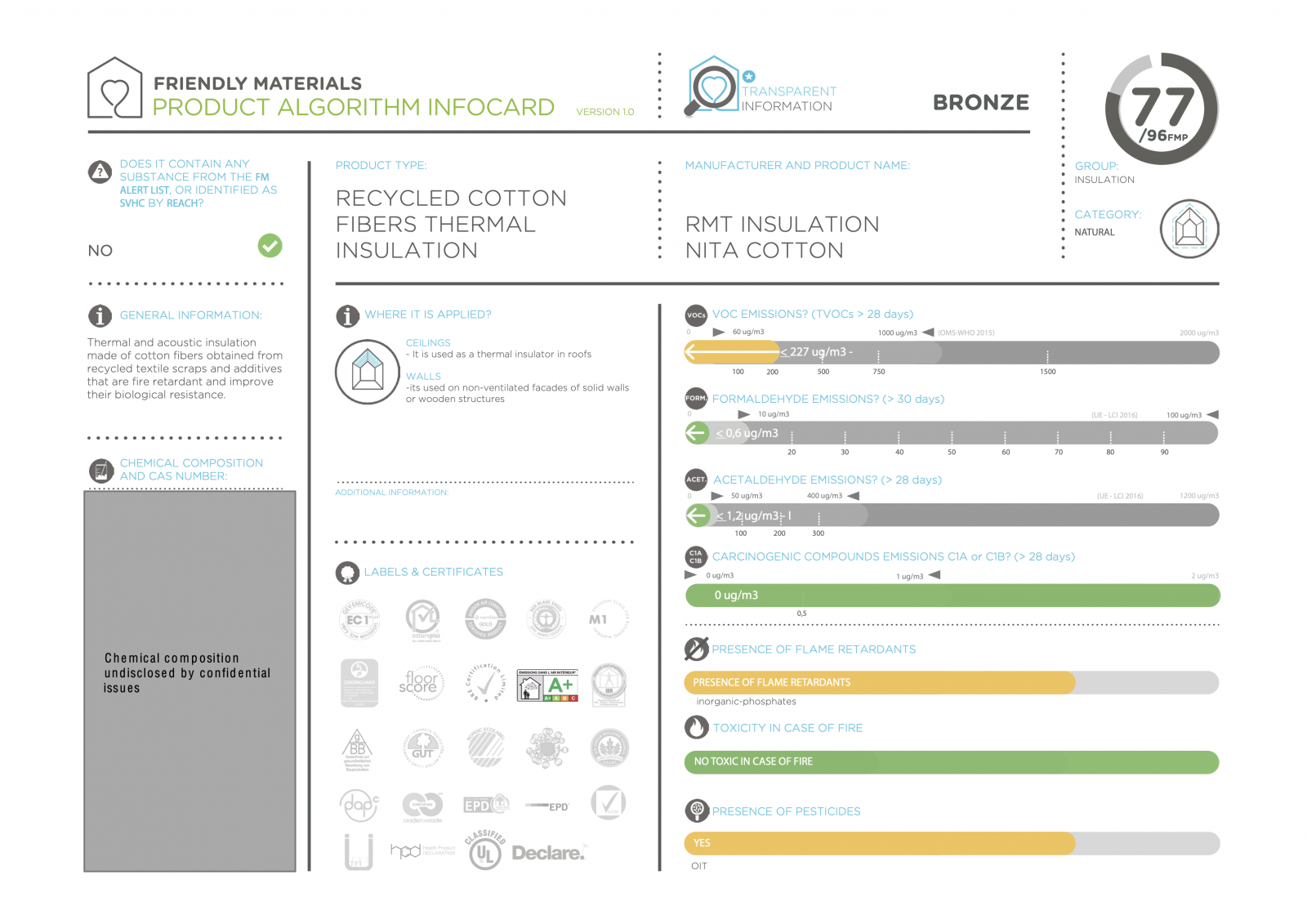The image size is (1307, 924).
Task: Click the Health Product Declaration hpd logo
Action: click(x=423, y=851)
